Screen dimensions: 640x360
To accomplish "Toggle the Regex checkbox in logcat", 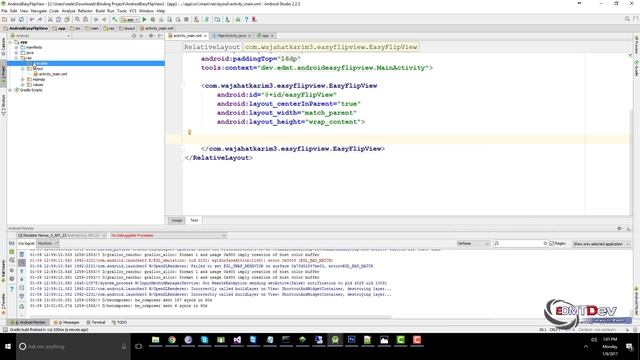I will pyautogui.click(x=552, y=244).
